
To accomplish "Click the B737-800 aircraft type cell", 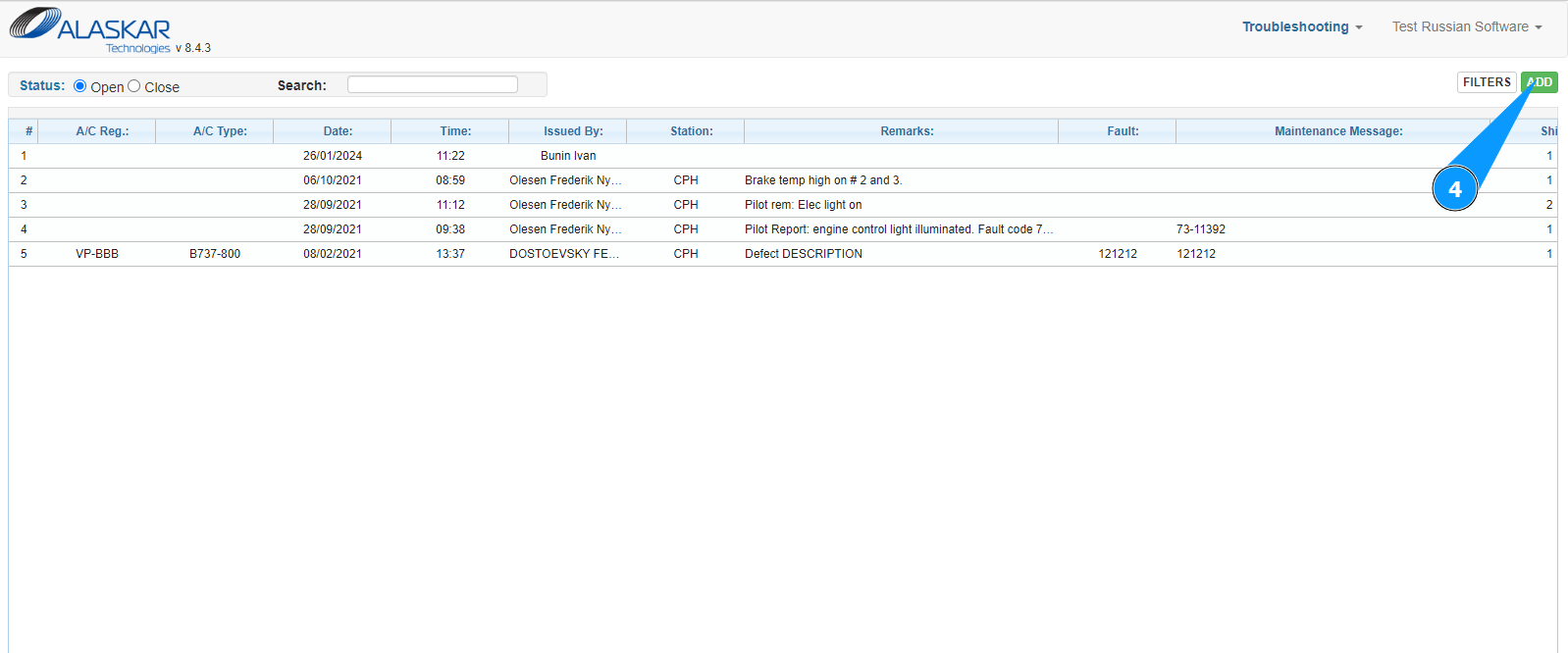I will [215, 254].
